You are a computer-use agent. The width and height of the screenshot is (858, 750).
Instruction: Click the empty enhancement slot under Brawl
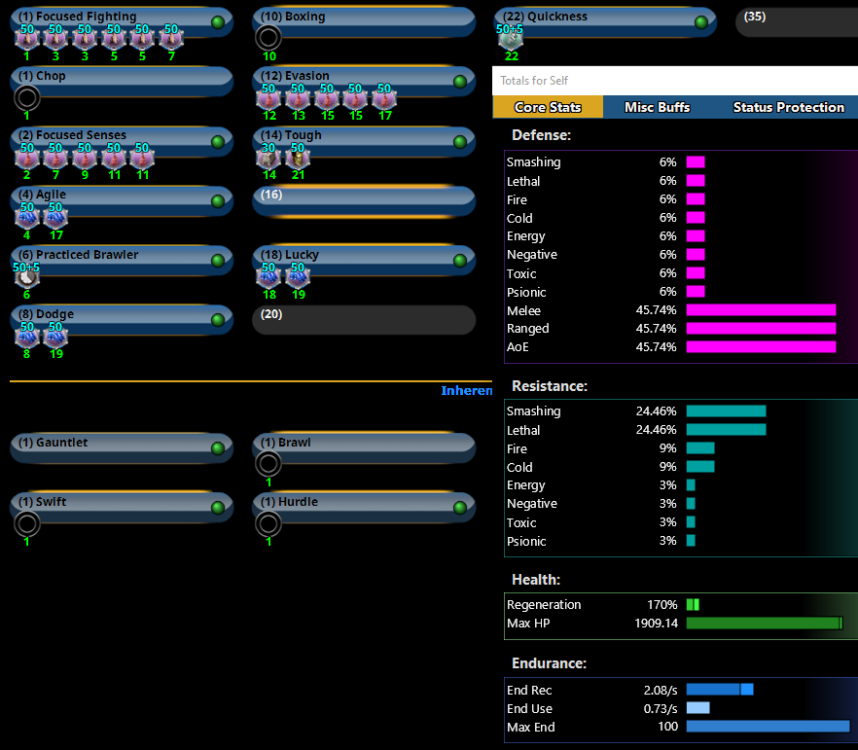pos(268,464)
